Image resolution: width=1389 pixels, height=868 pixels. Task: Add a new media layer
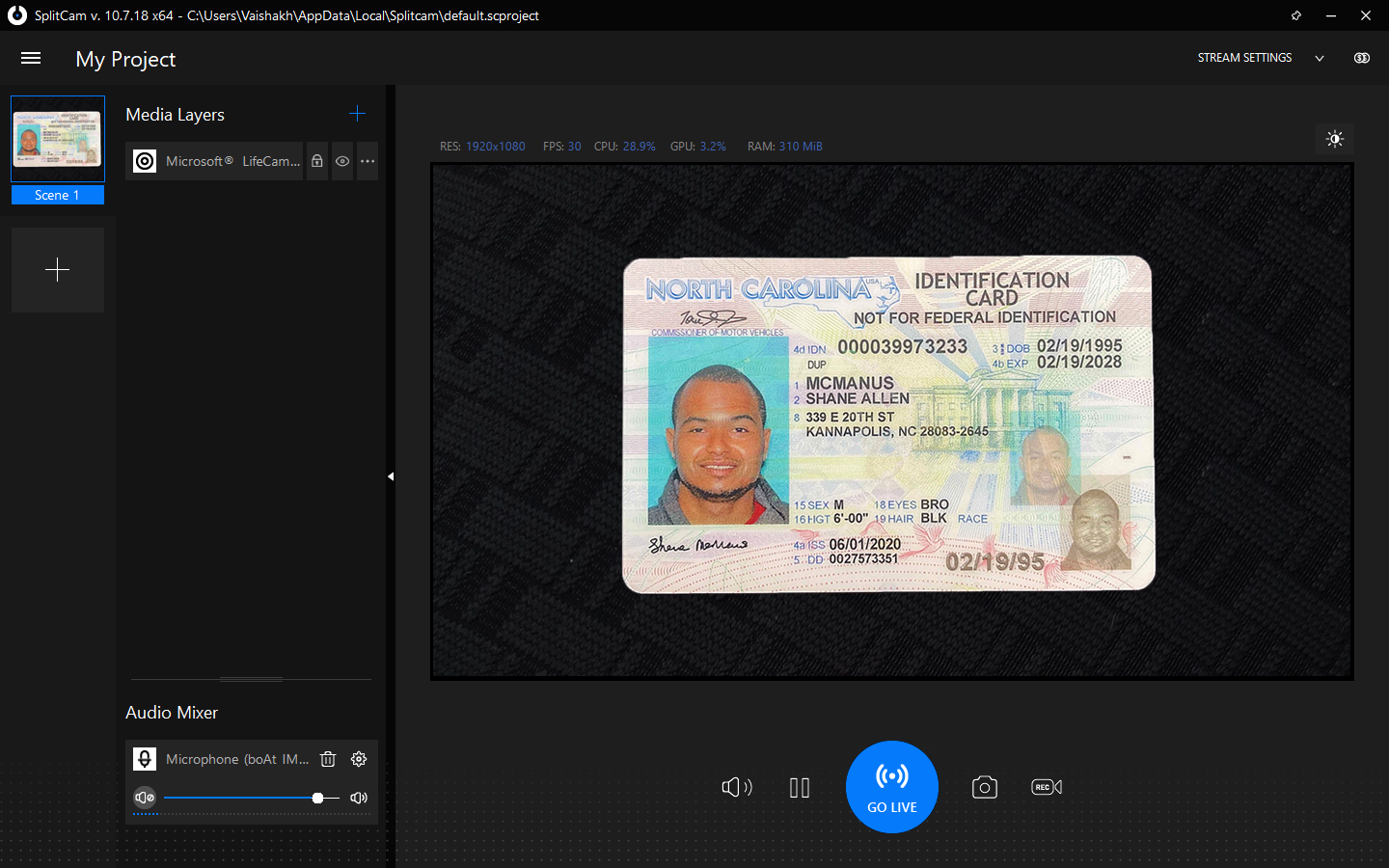pos(357,114)
